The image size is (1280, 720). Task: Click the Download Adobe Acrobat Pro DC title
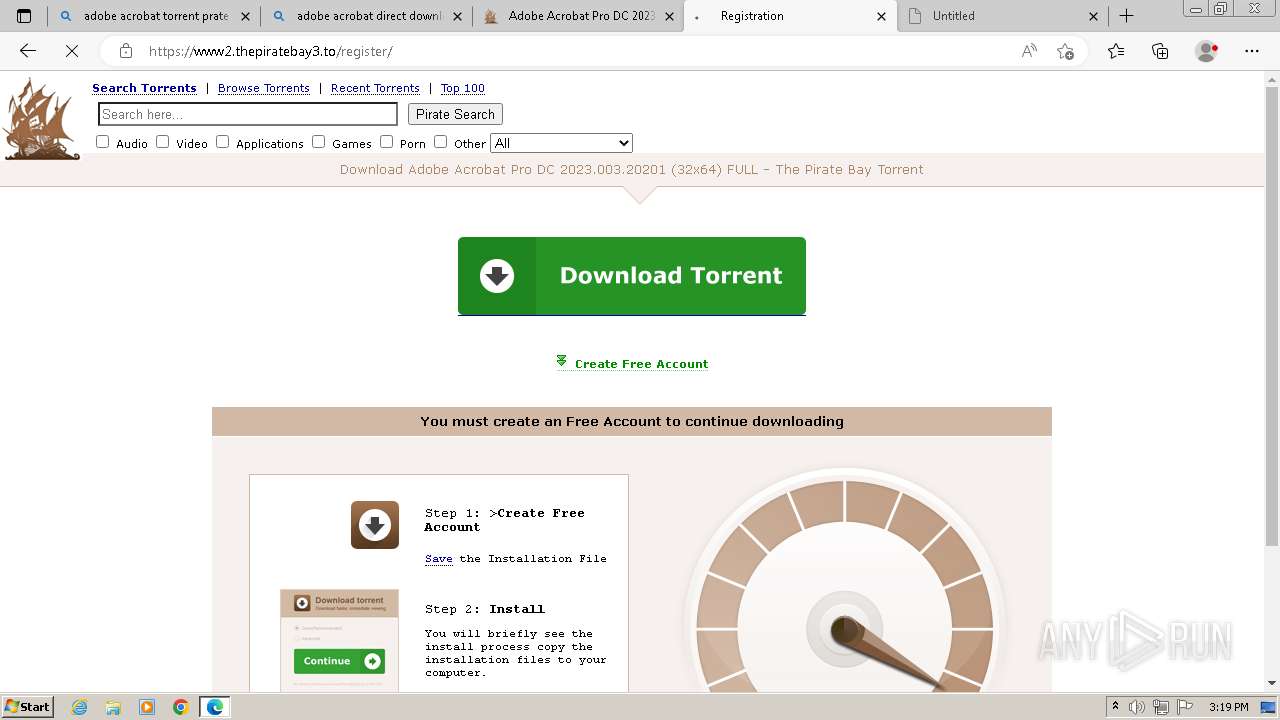tap(632, 169)
